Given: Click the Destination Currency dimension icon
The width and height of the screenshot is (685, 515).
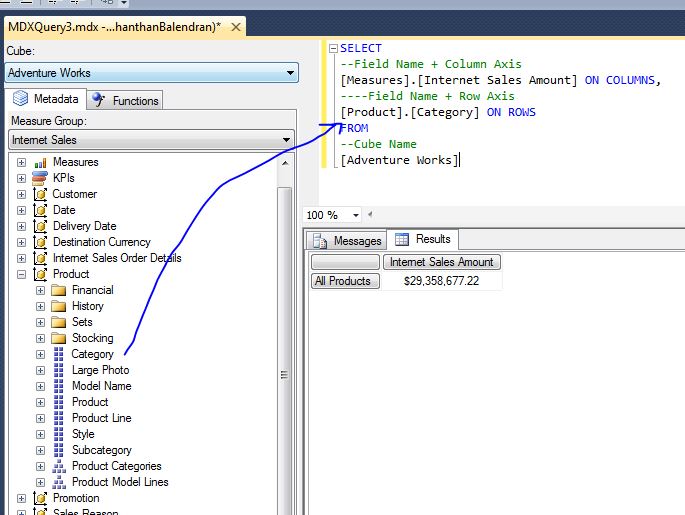Looking at the screenshot, I should 40,242.
